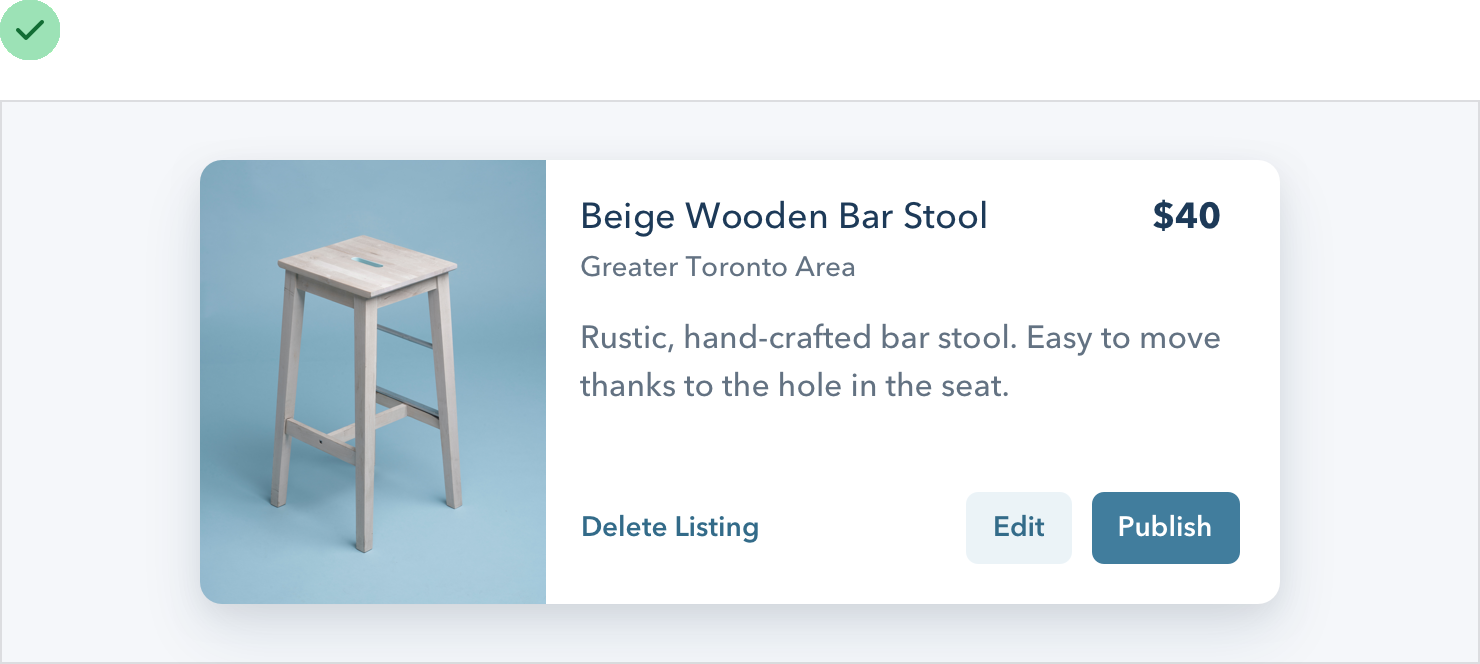This screenshot has width=1480, height=664.
Task: Click the lower crossbar of the stool
Action: click(322, 438)
